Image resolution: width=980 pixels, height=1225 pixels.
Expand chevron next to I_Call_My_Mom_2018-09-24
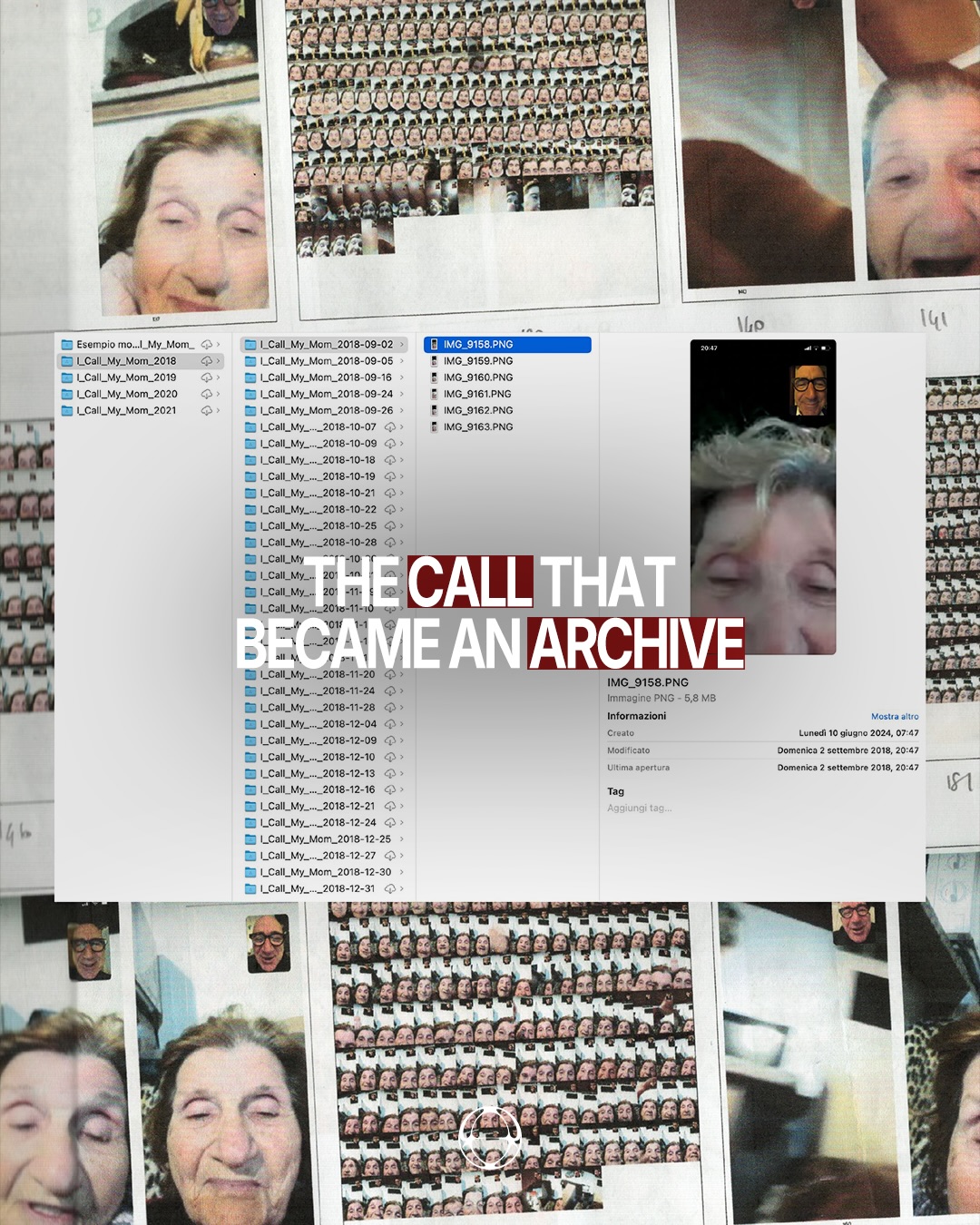point(402,394)
